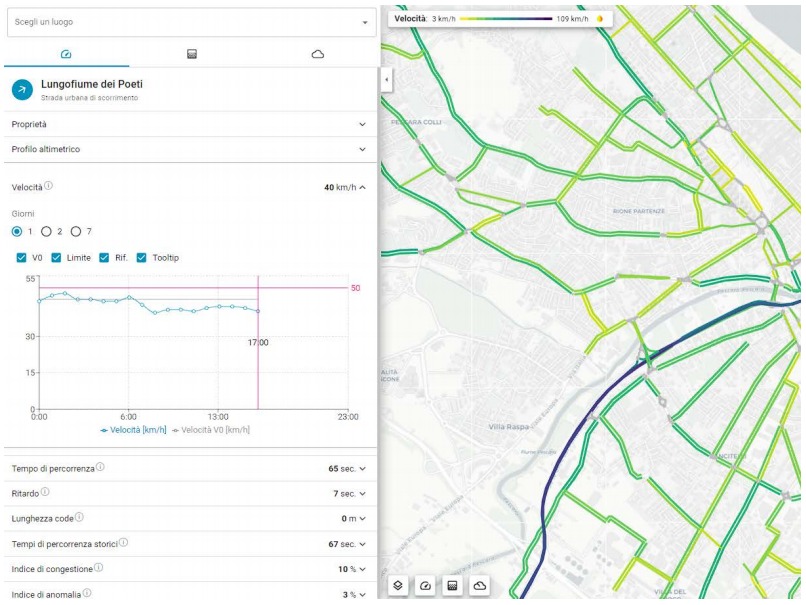Toggle Velocità [km/h] chart legend entry
The height and width of the screenshot is (605, 806).
tap(133, 430)
